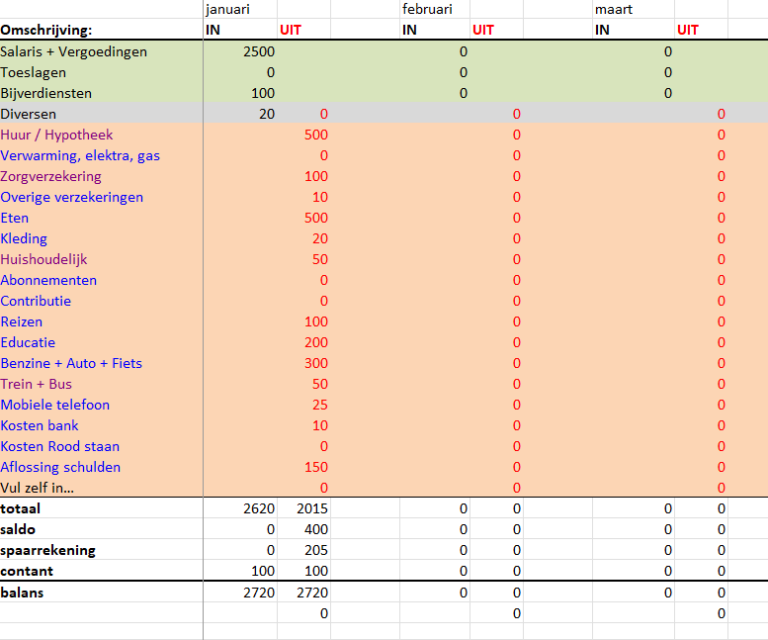Open the Aflossing schulden link

point(60,467)
